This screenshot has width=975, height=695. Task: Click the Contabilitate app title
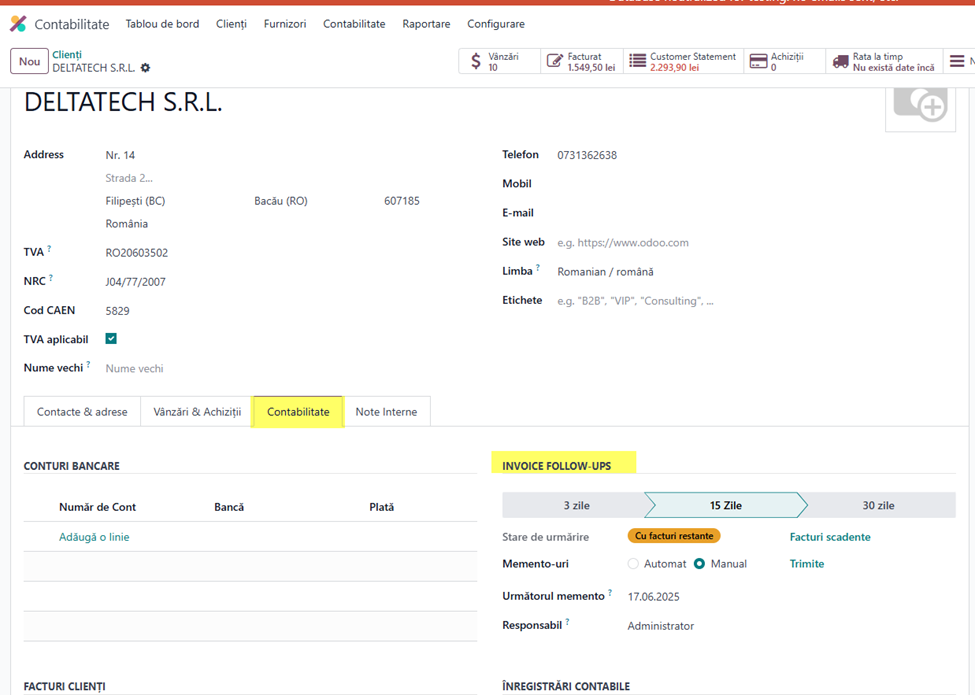(x=72, y=24)
